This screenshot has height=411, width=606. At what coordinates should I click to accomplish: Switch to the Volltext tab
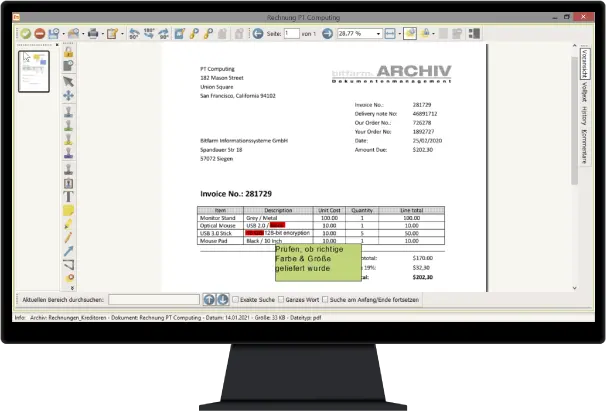pos(584,92)
